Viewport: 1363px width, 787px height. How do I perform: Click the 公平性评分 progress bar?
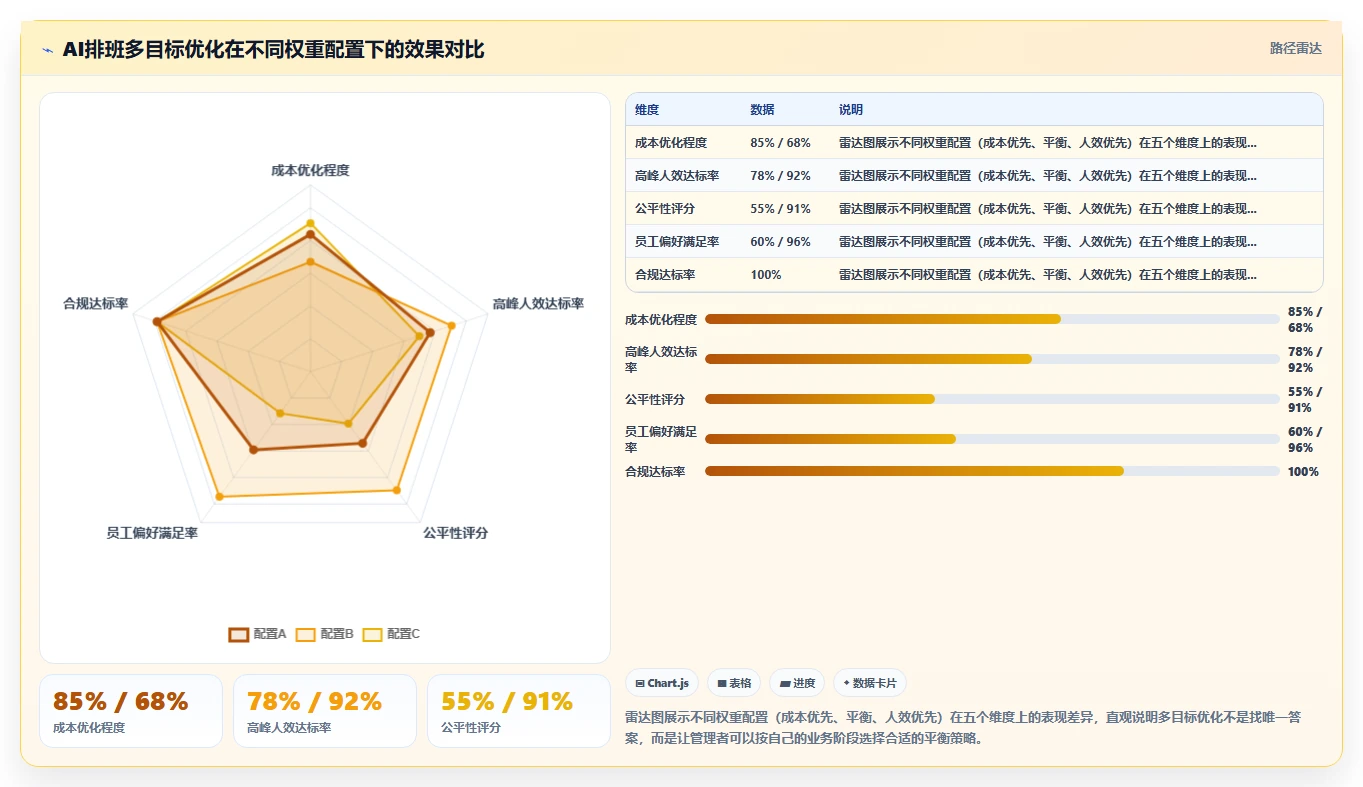point(992,399)
